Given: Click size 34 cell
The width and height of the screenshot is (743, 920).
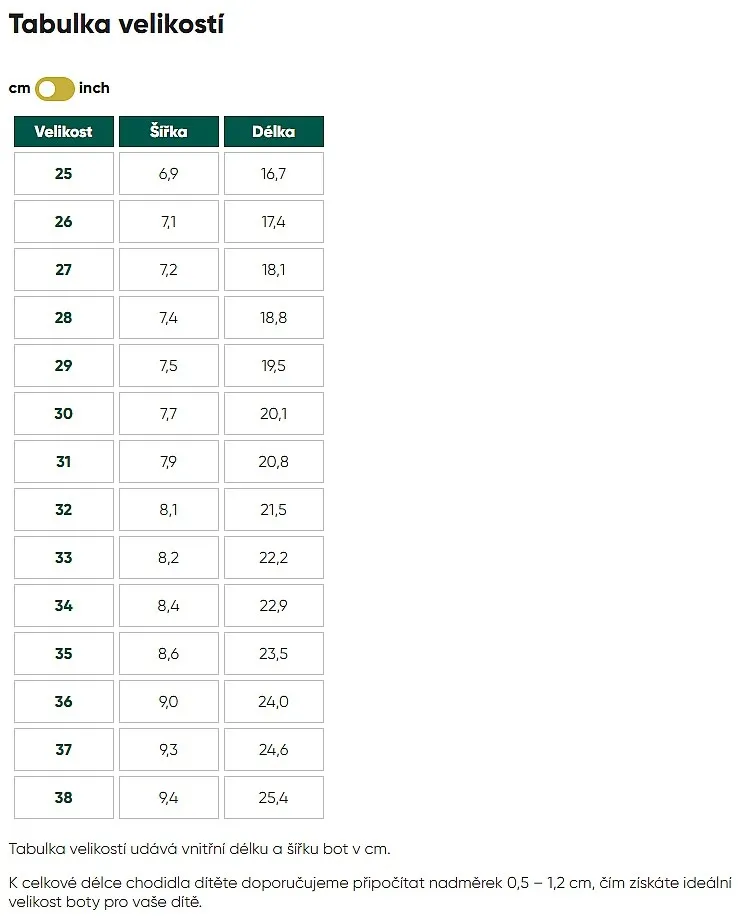Looking at the screenshot, I should 63,606.
